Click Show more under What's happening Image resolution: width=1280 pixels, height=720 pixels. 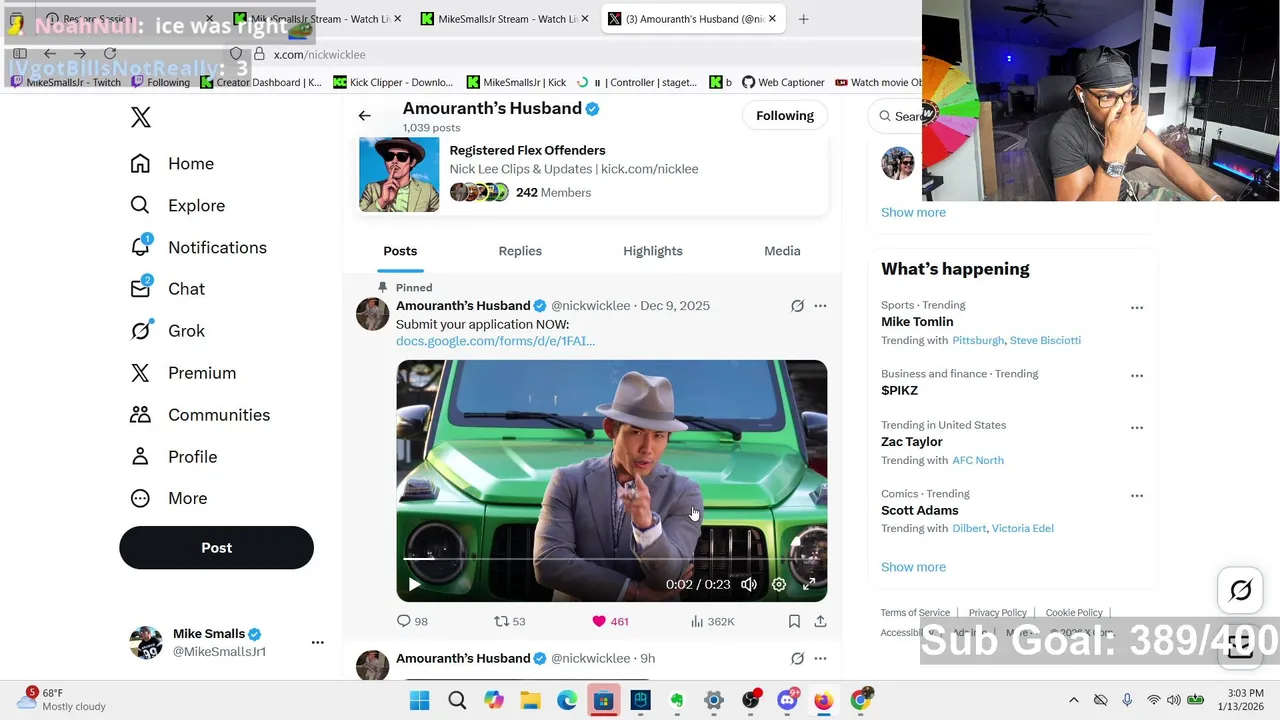tap(913, 567)
